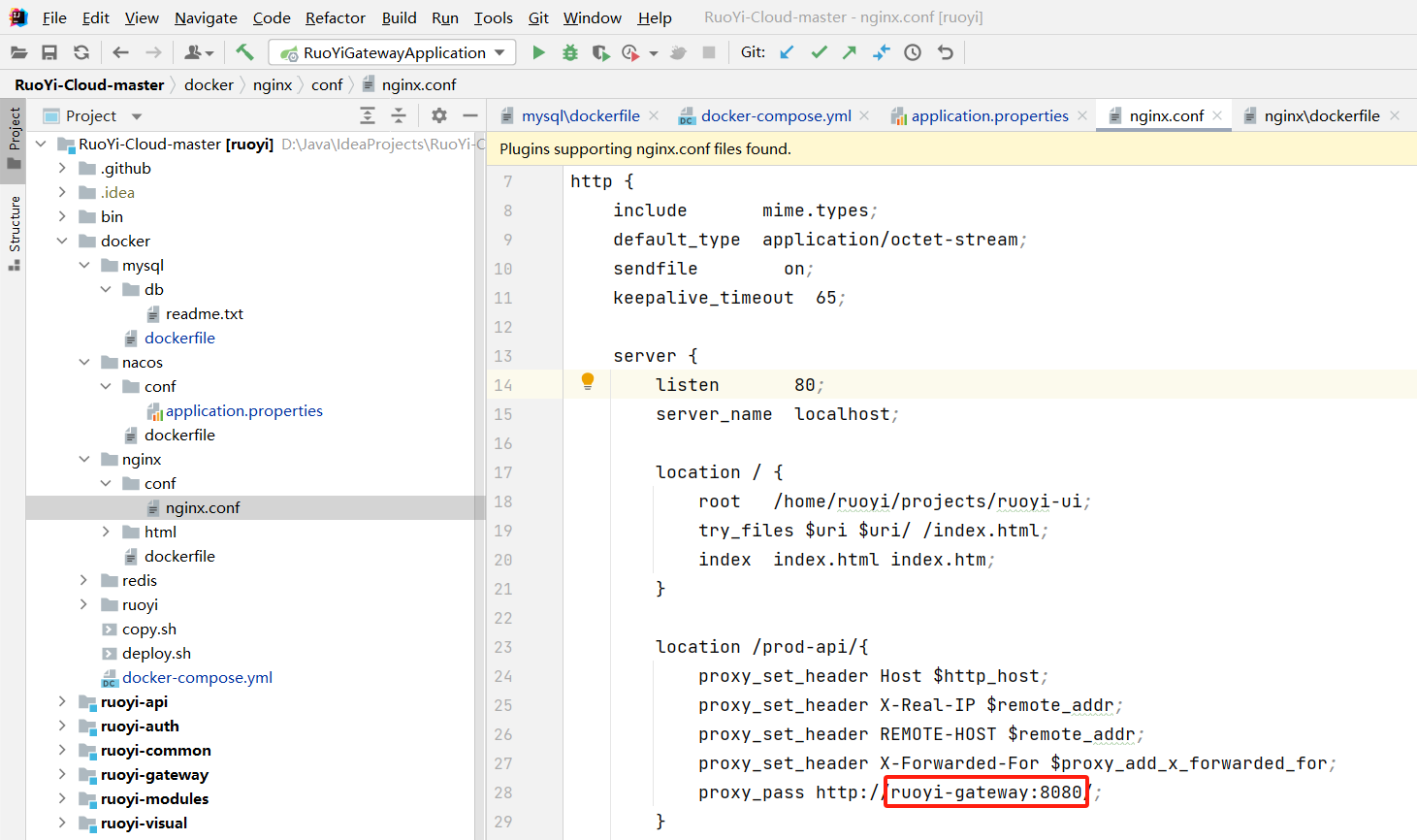The height and width of the screenshot is (840, 1417).
Task: Click the Build project hammer icon
Action: click(244, 52)
